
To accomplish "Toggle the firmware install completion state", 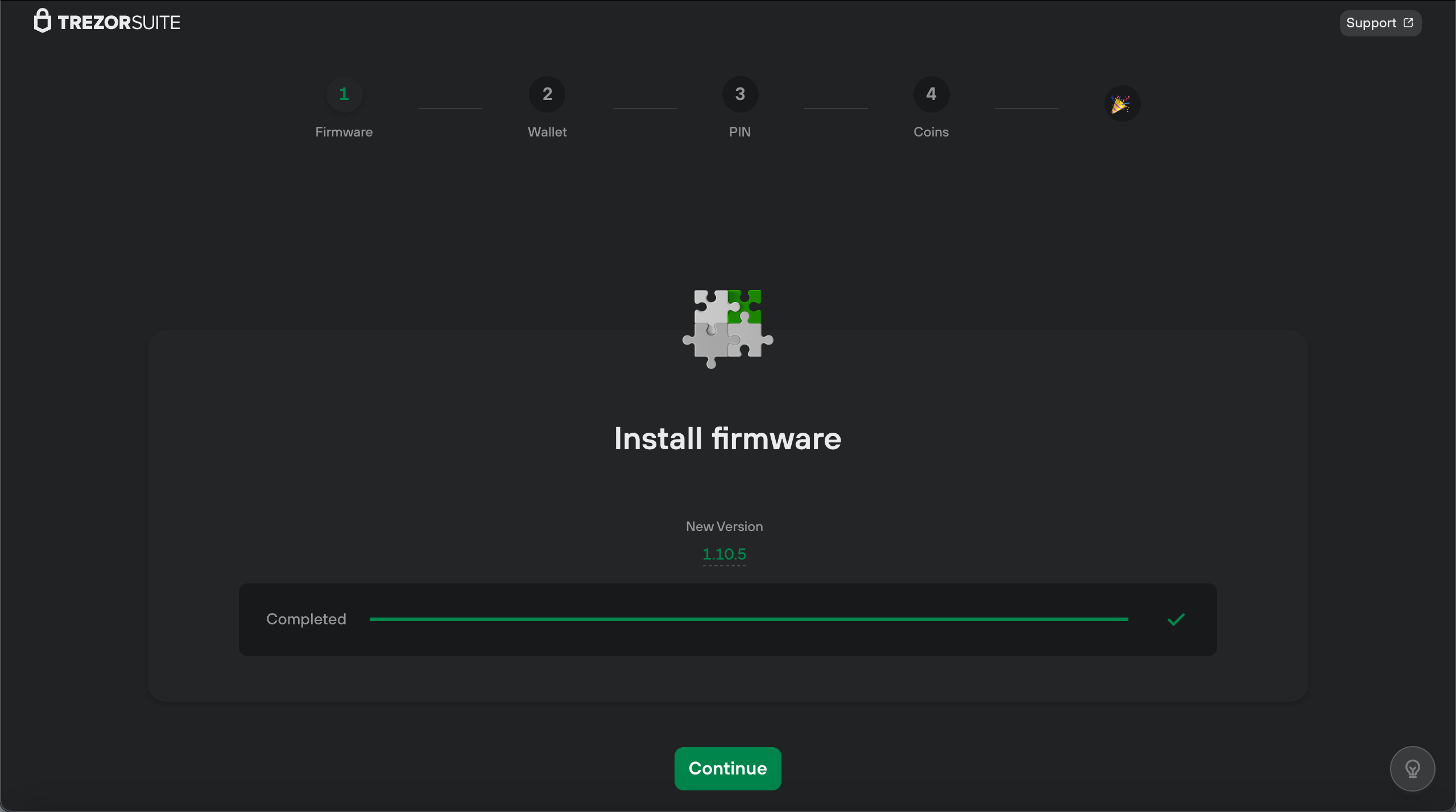I will point(1176,619).
